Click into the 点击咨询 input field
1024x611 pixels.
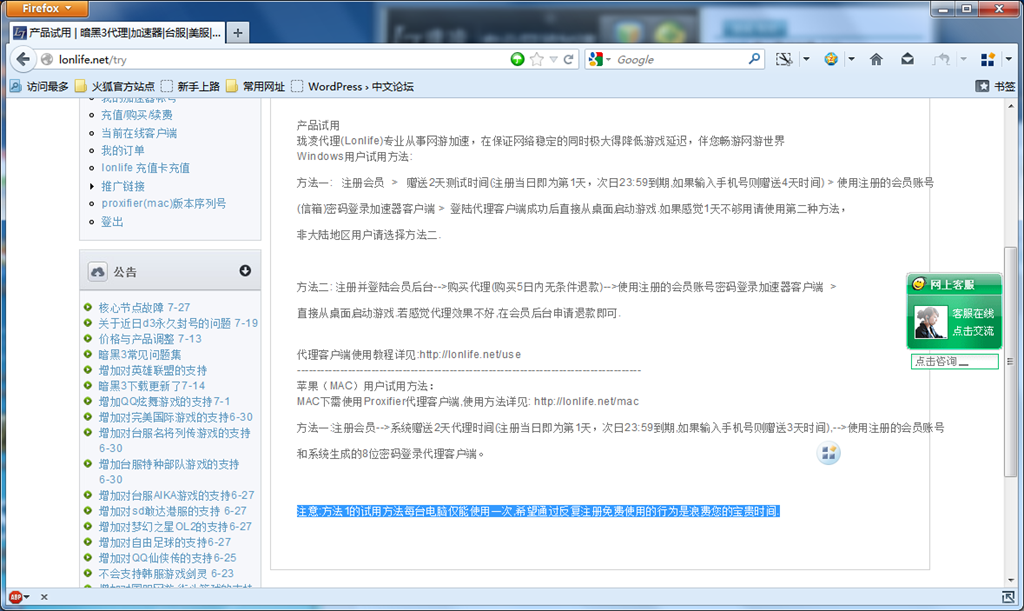pyautogui.click(x=954, y=362)
